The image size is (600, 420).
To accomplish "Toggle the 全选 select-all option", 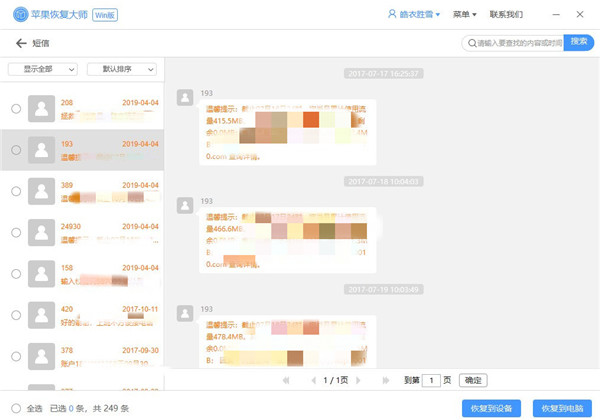I will (12, 408).
